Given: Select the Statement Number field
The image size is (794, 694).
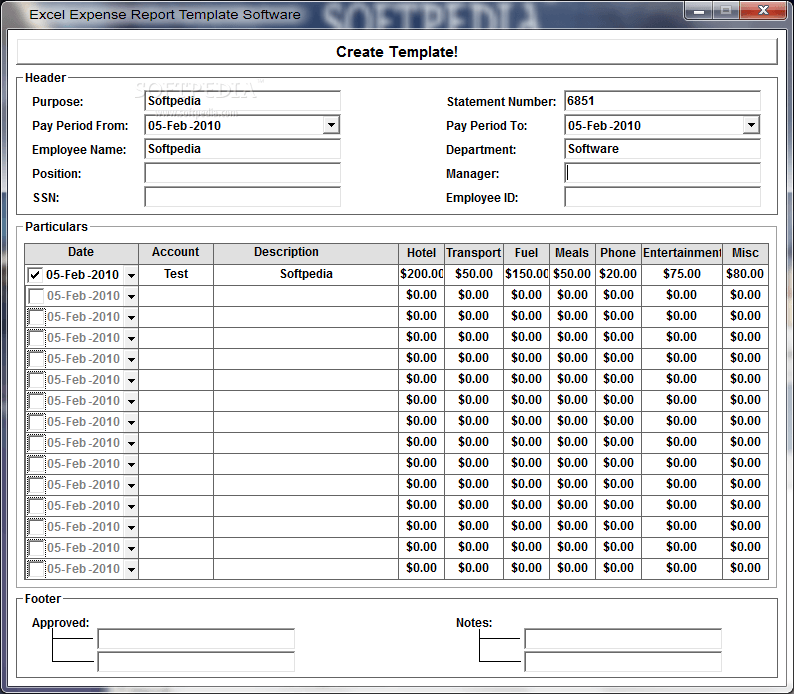Looking at the screenshot, I should [x=661, y=101].
